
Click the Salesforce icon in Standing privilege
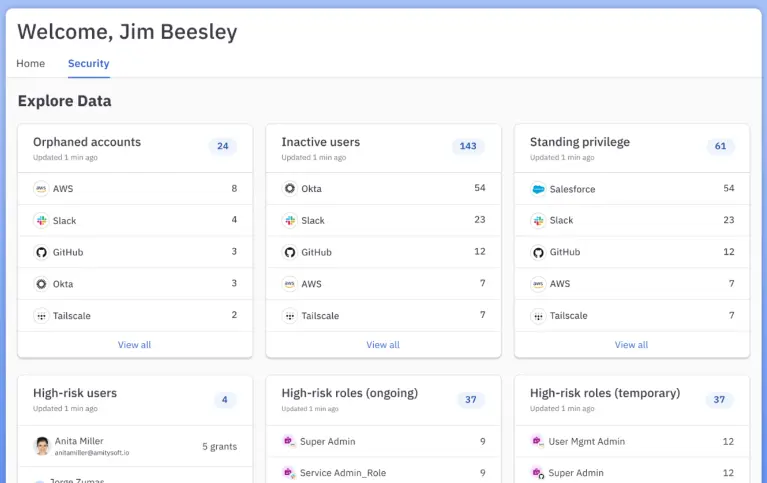point(538,189)
